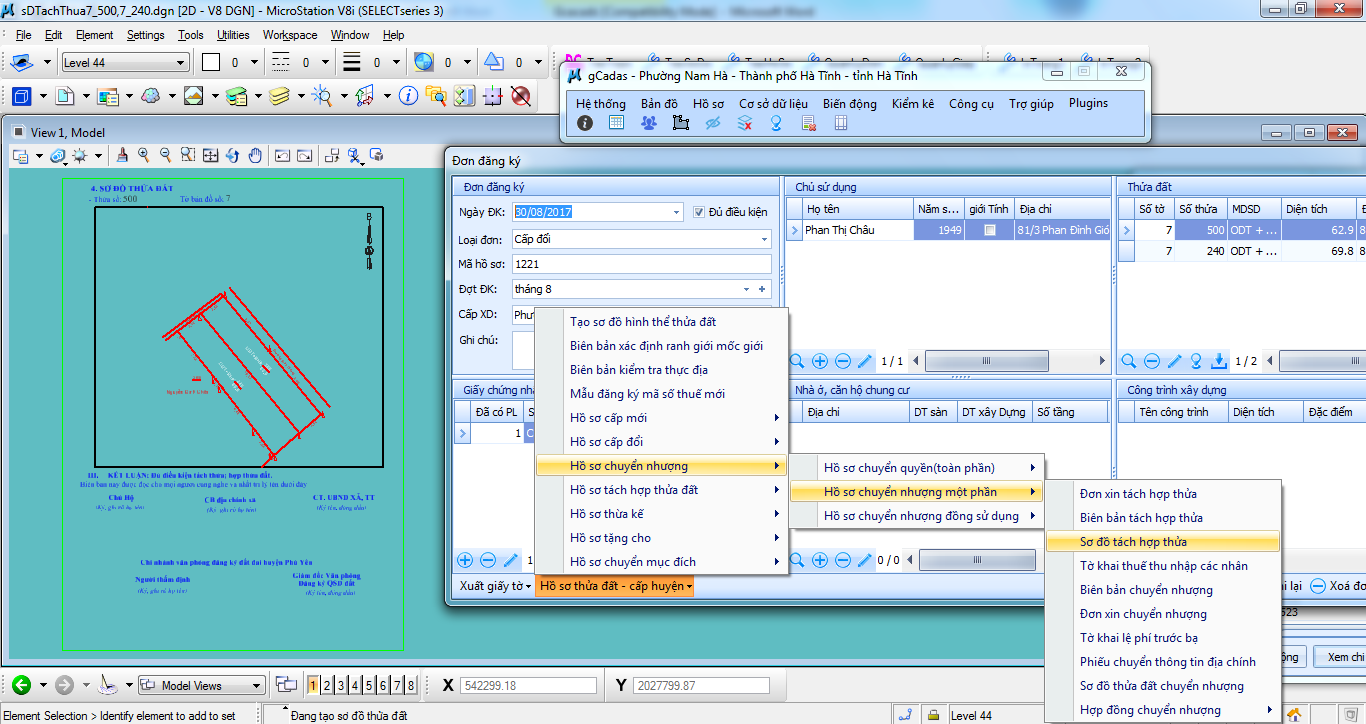Image resolution: width=1366 pixels, height=724 pixels.
Task: Click the pencil edit icon under Chủ sử dụng
Action: tap(866, 361)
